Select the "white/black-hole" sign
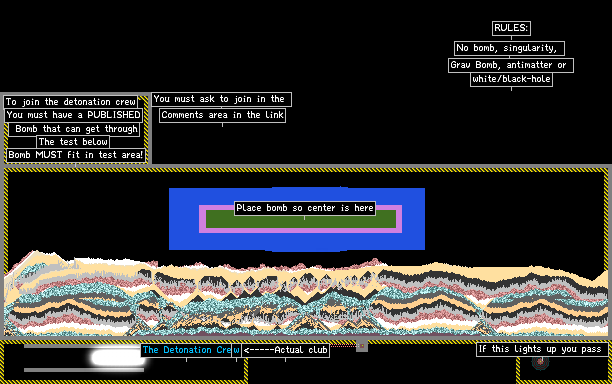The width and height of the screenshot is (612, 384). pyautogui.click(x=511, y=79)
